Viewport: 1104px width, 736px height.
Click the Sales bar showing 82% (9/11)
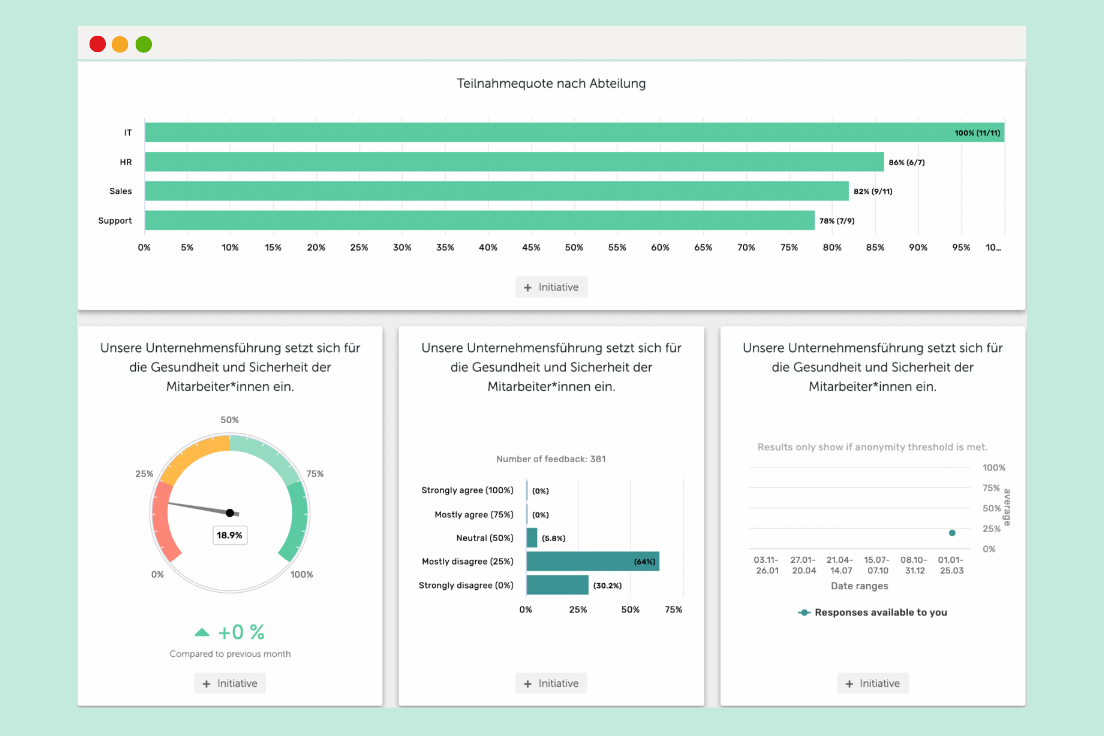[497, 191]
